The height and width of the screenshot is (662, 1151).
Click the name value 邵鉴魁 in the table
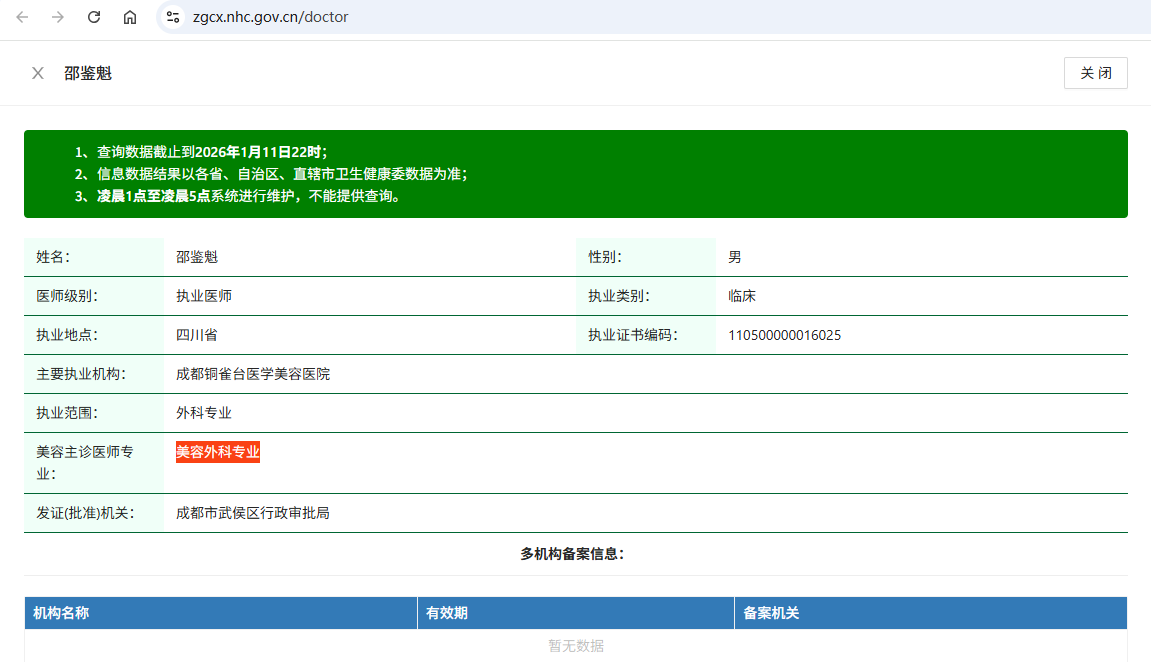click(x=197, y=257)
